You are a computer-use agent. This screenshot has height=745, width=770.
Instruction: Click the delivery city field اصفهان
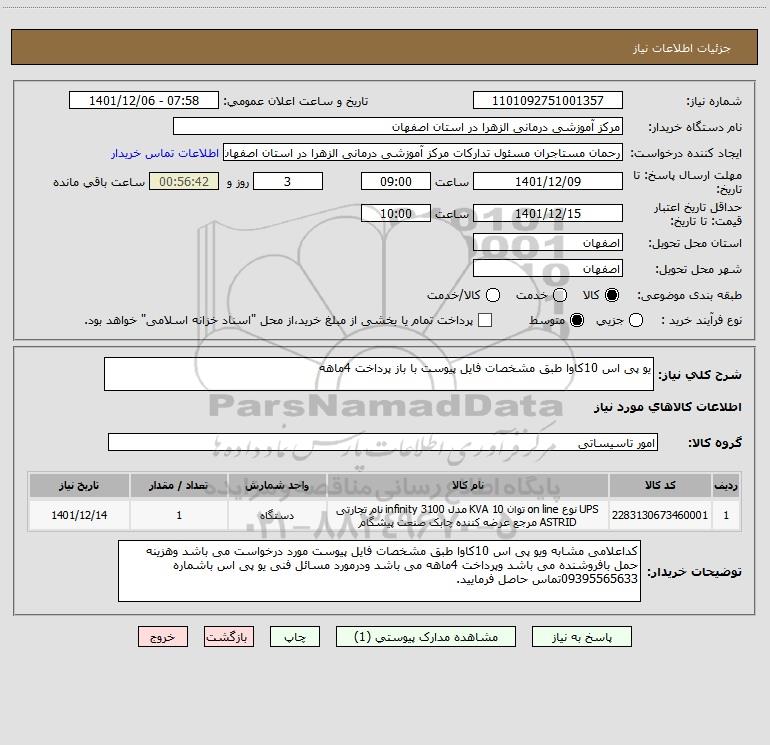pos(548,269)
